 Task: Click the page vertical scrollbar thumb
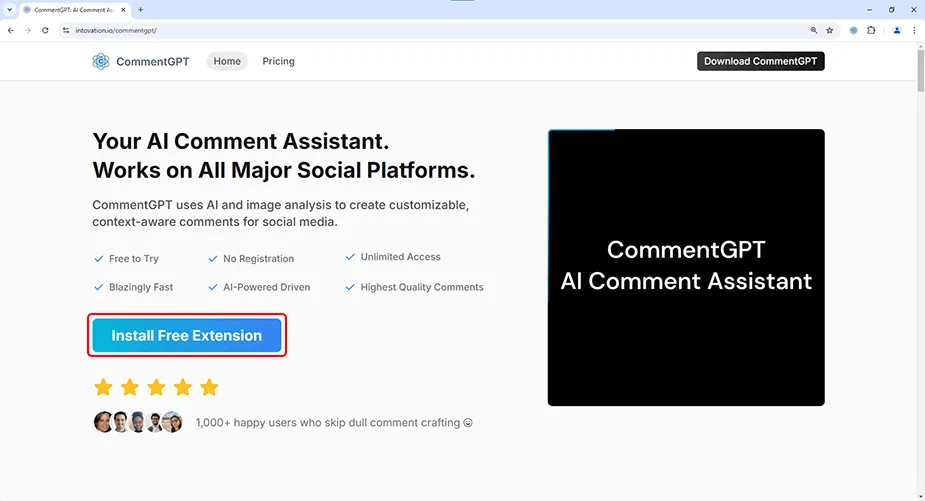pos(920,71)
